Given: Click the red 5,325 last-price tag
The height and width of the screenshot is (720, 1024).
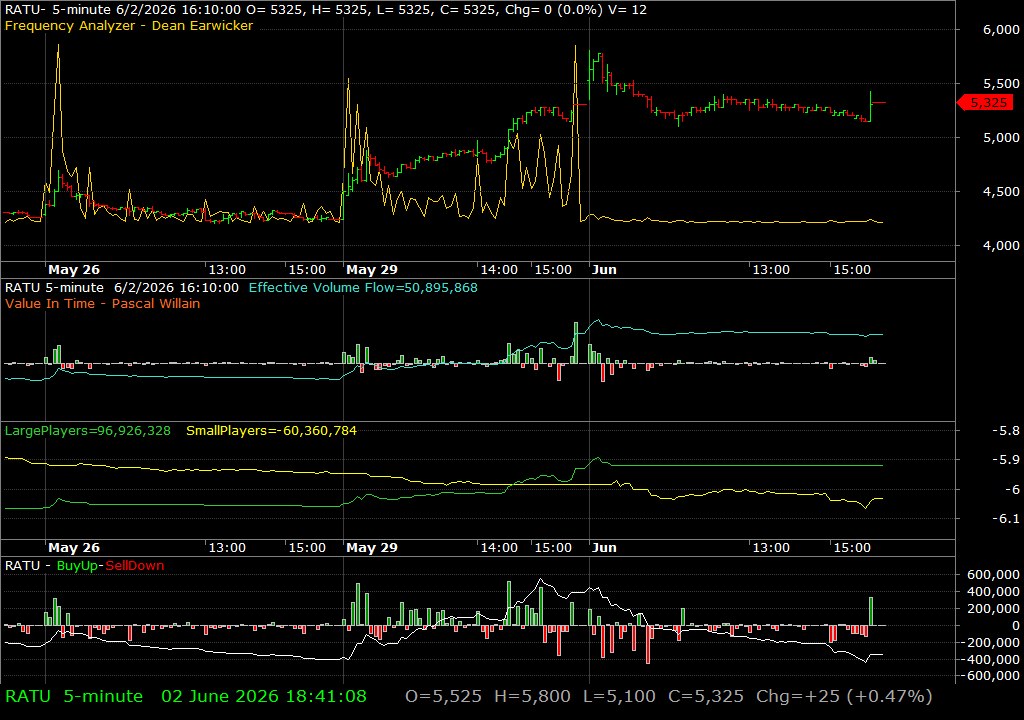Looking at the screenshot, I should click(x=986, y=103).
